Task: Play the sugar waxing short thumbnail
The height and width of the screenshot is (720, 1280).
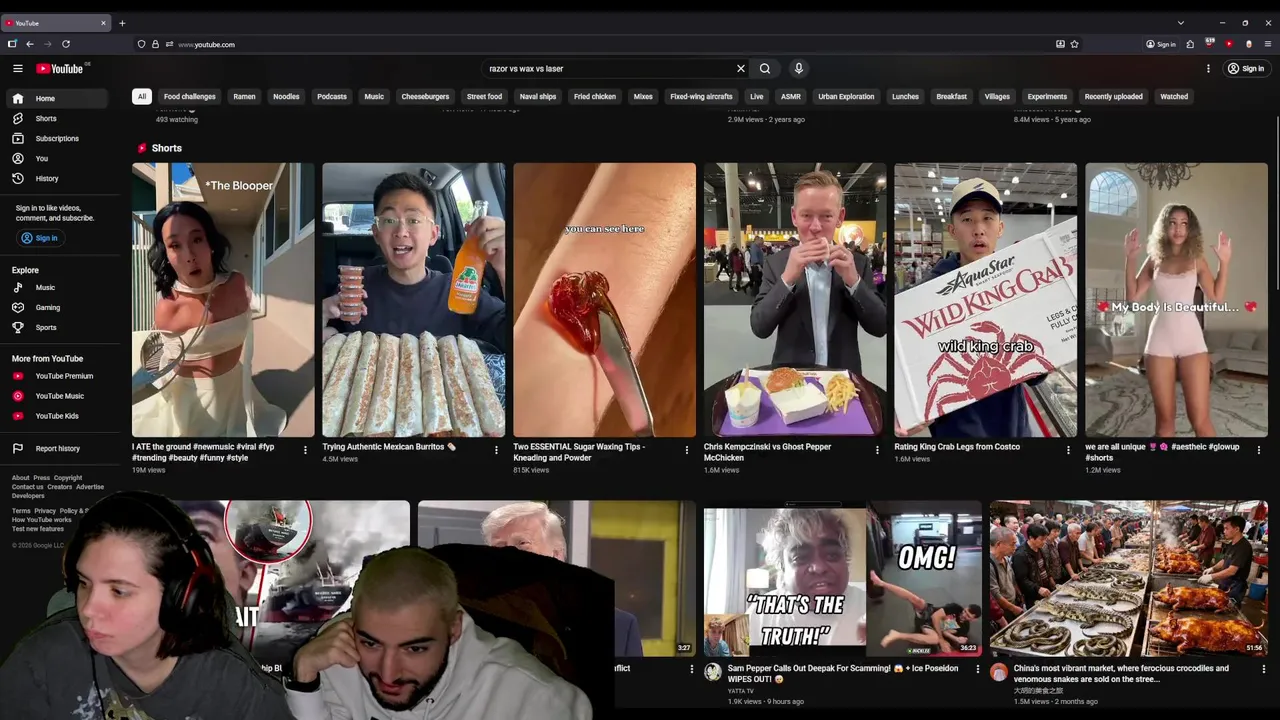Action: point(604,300)
